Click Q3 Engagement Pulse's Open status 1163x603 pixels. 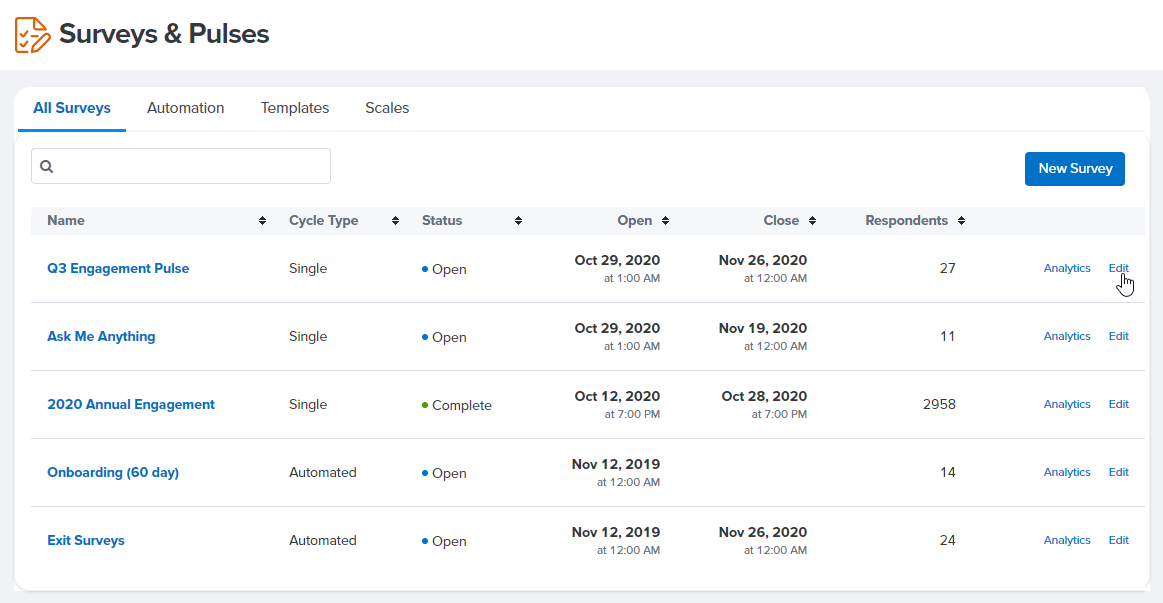444,269
